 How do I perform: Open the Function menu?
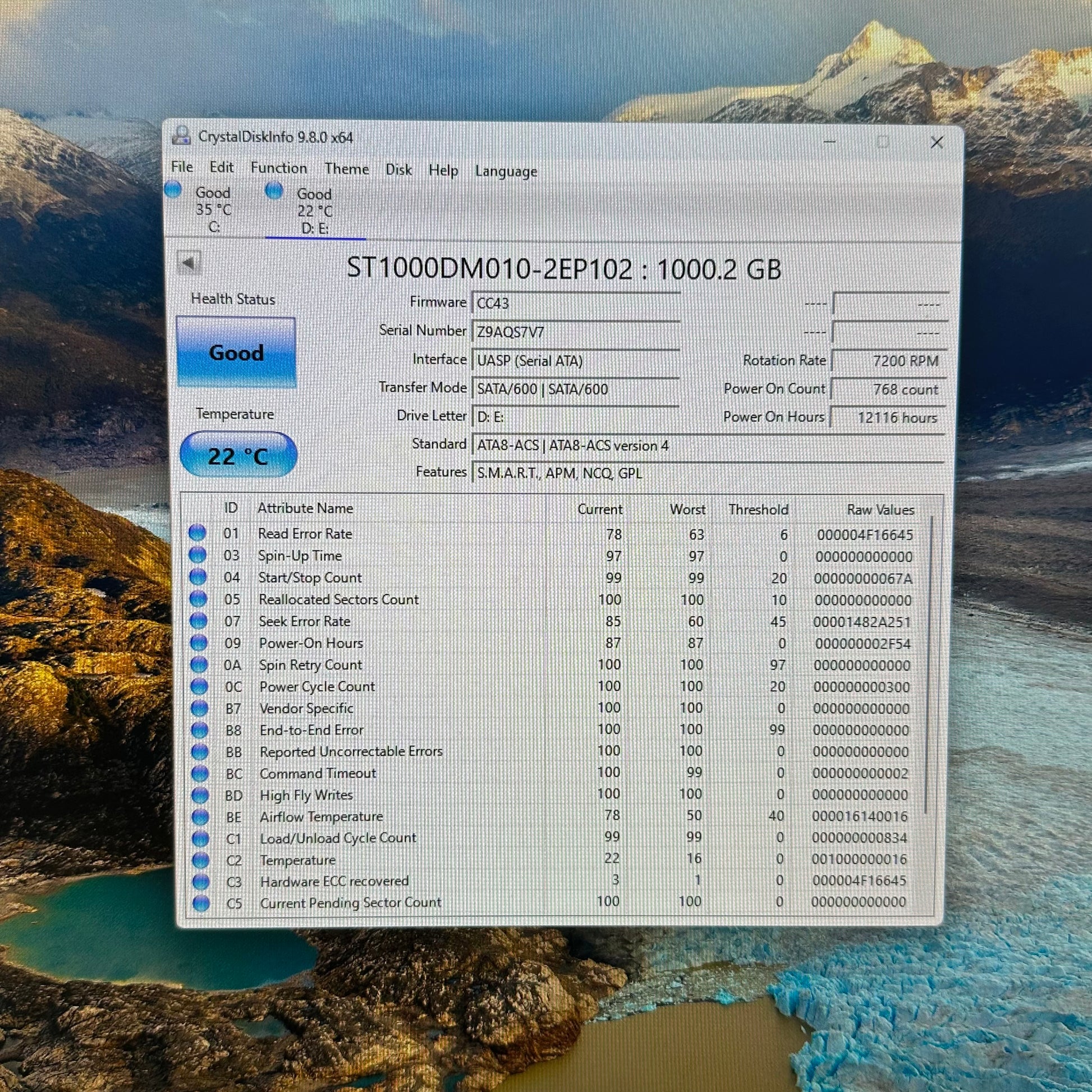click(x=279, y=168)
